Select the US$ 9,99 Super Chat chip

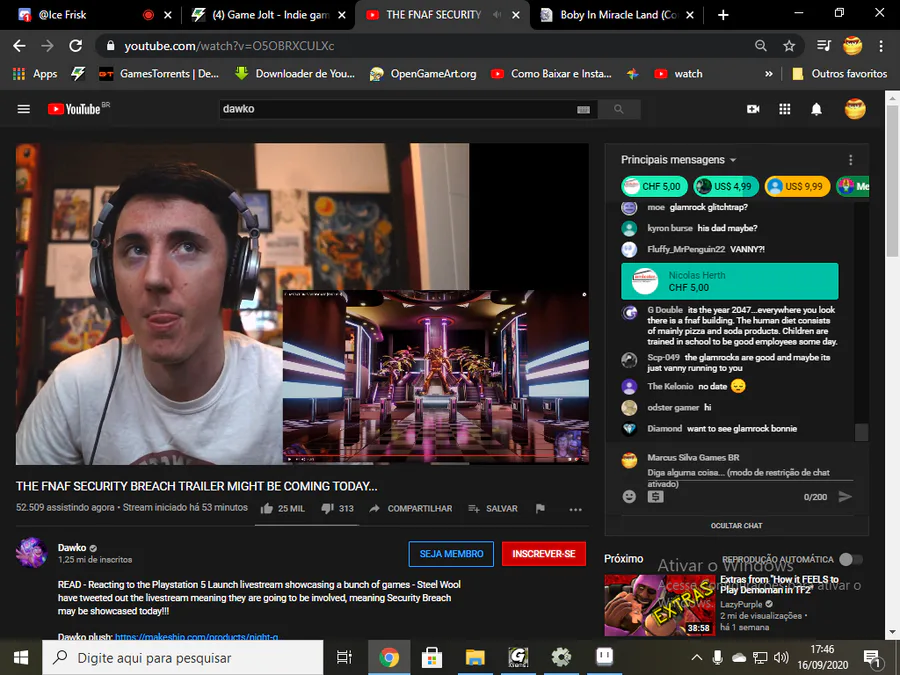tap(797, 187)
